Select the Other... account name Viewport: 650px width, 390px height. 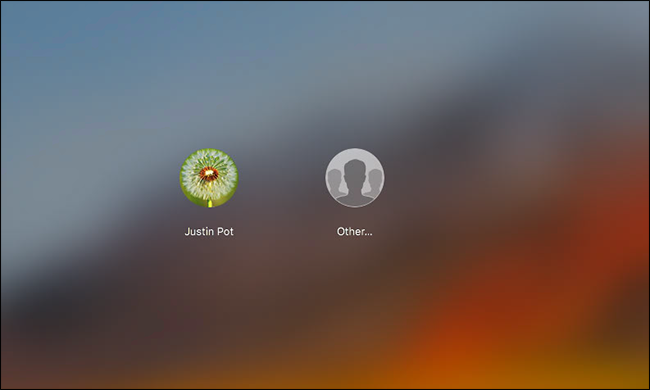coord(354,231)
